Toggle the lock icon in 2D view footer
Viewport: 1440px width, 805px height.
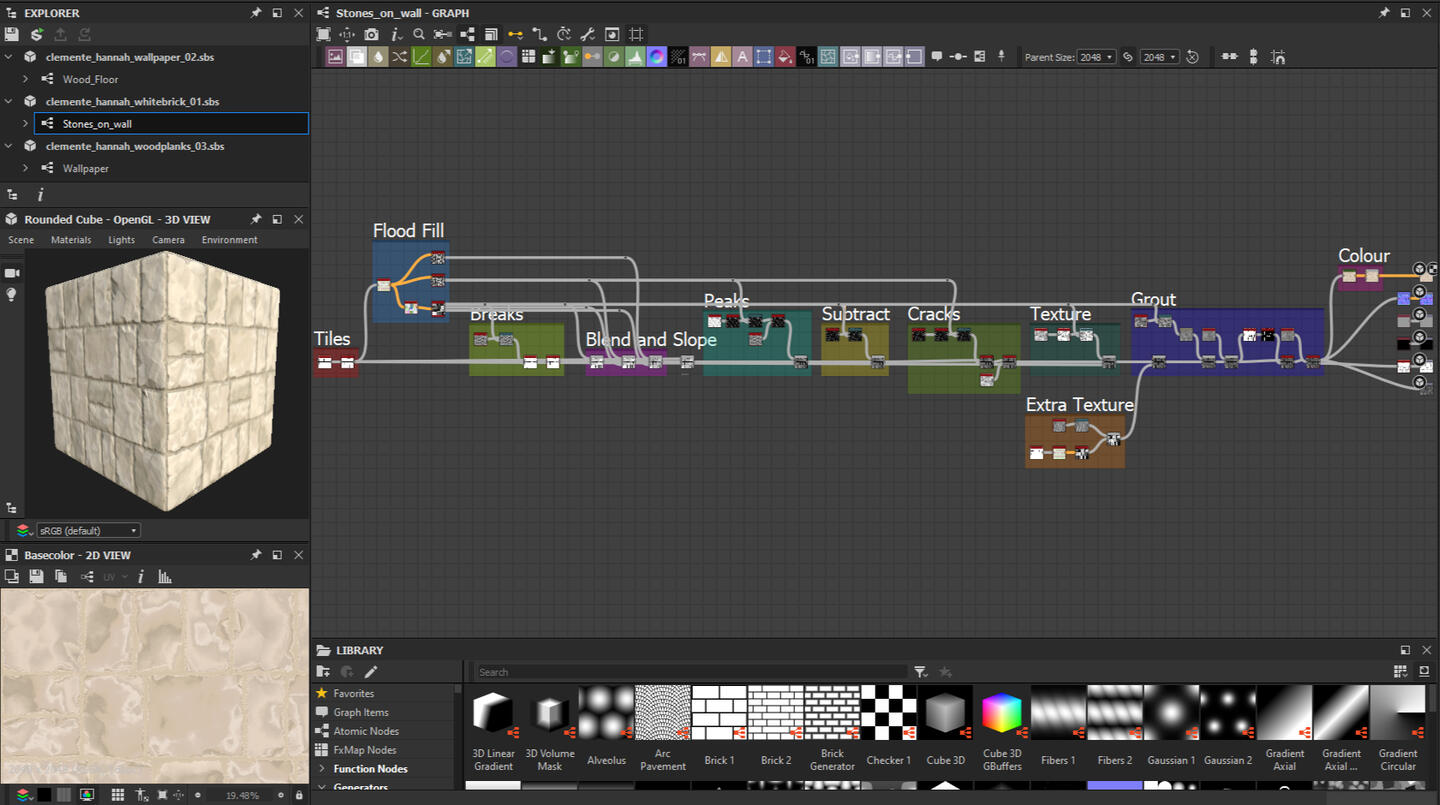click(298, 795)
